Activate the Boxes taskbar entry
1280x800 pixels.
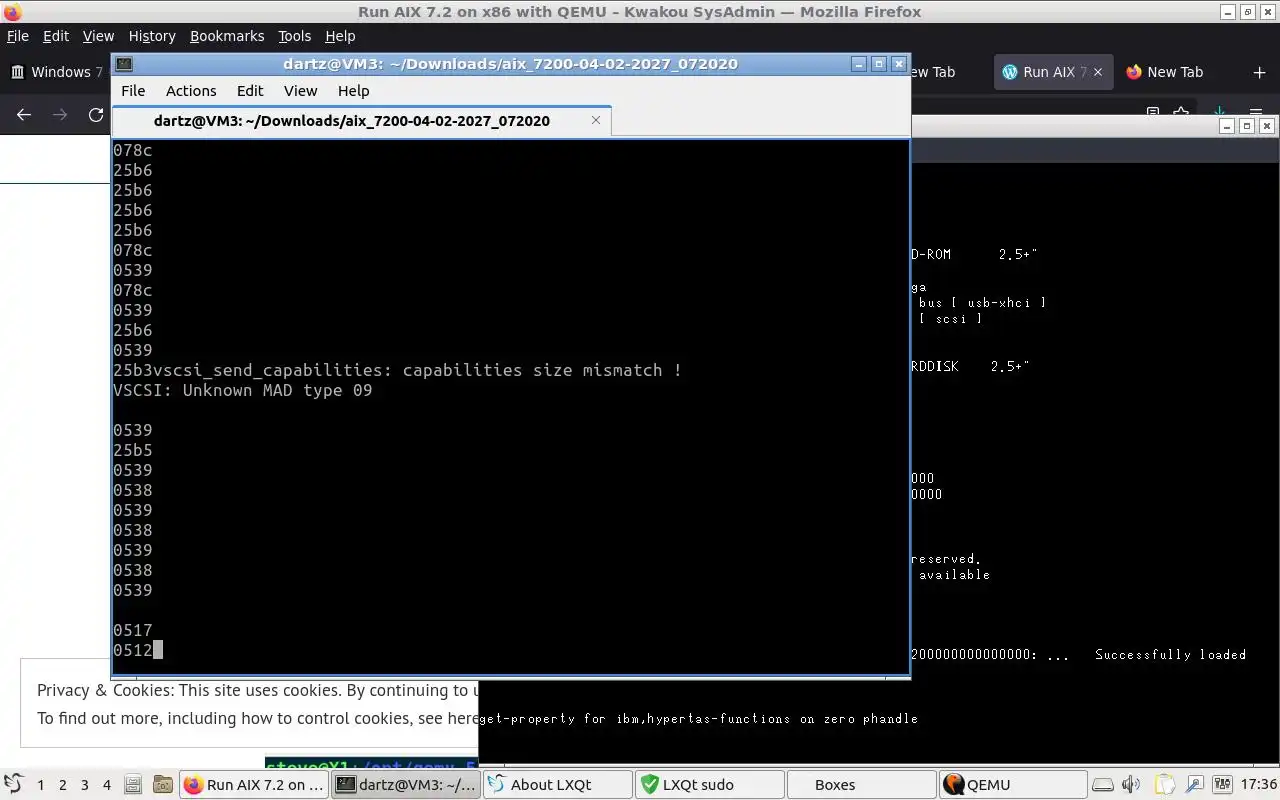click(861, 785)
